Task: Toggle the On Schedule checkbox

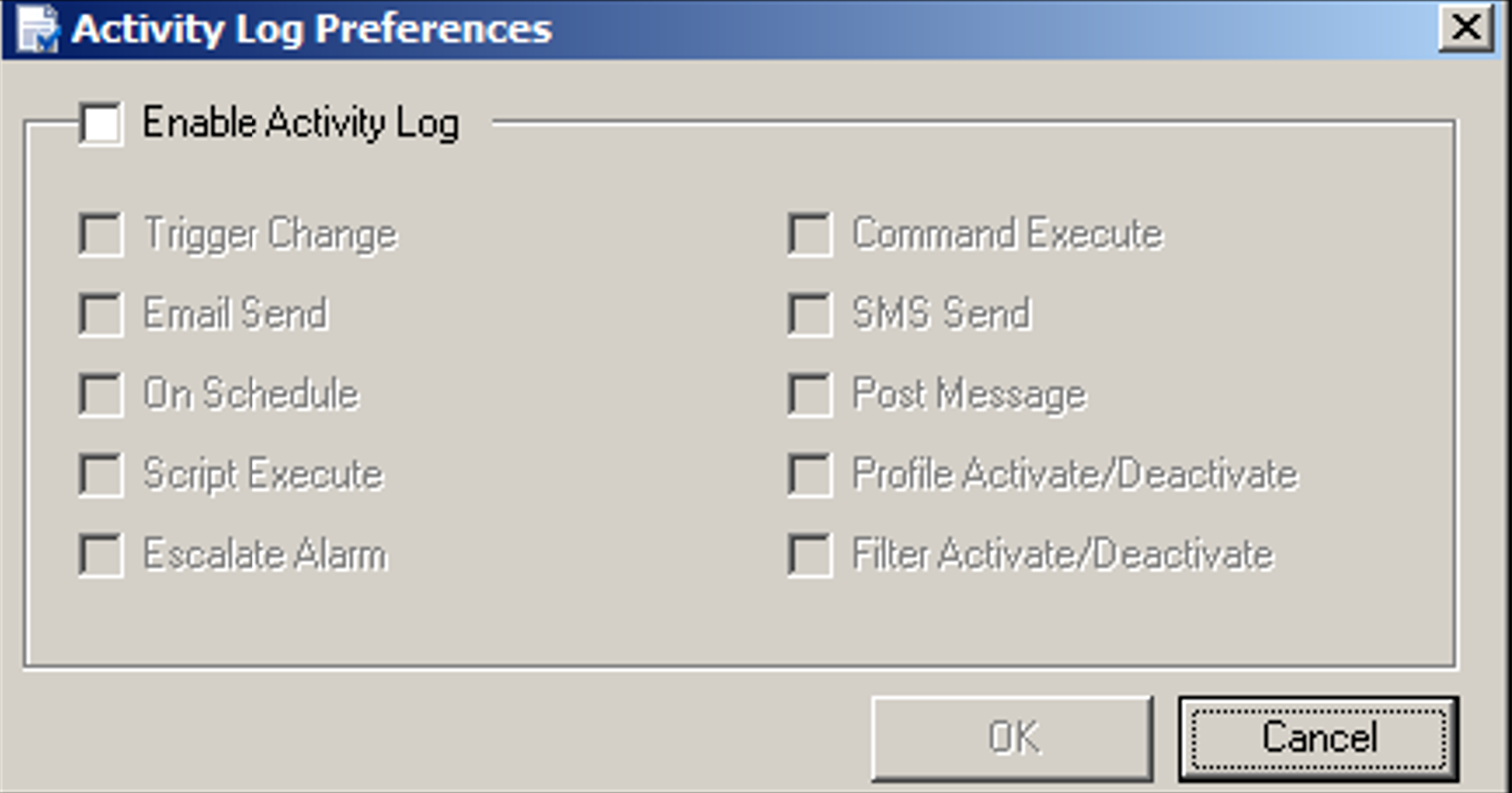Action: 101,395
